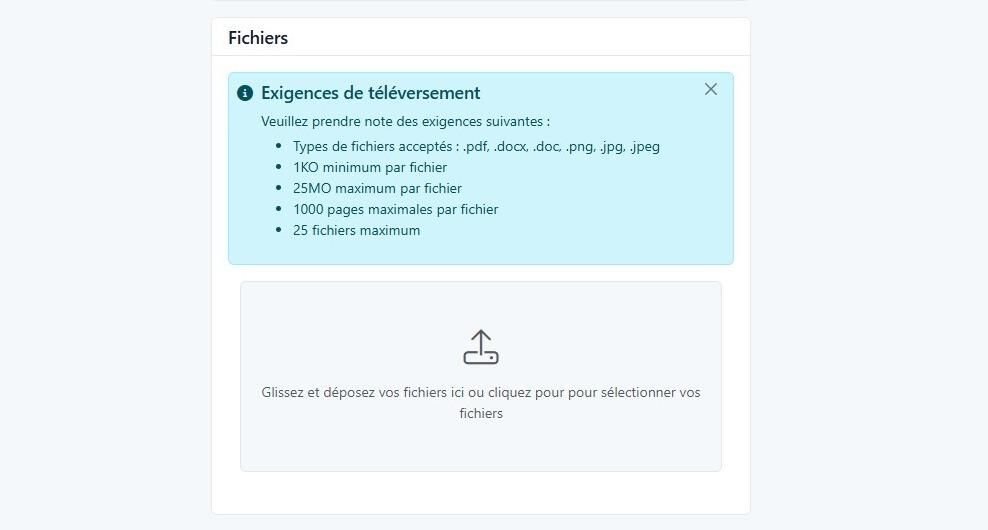The height and width of the screenshot is (530, 988).
Task: Click the Types de fichiers acceptés line
Action: point(476,147)
